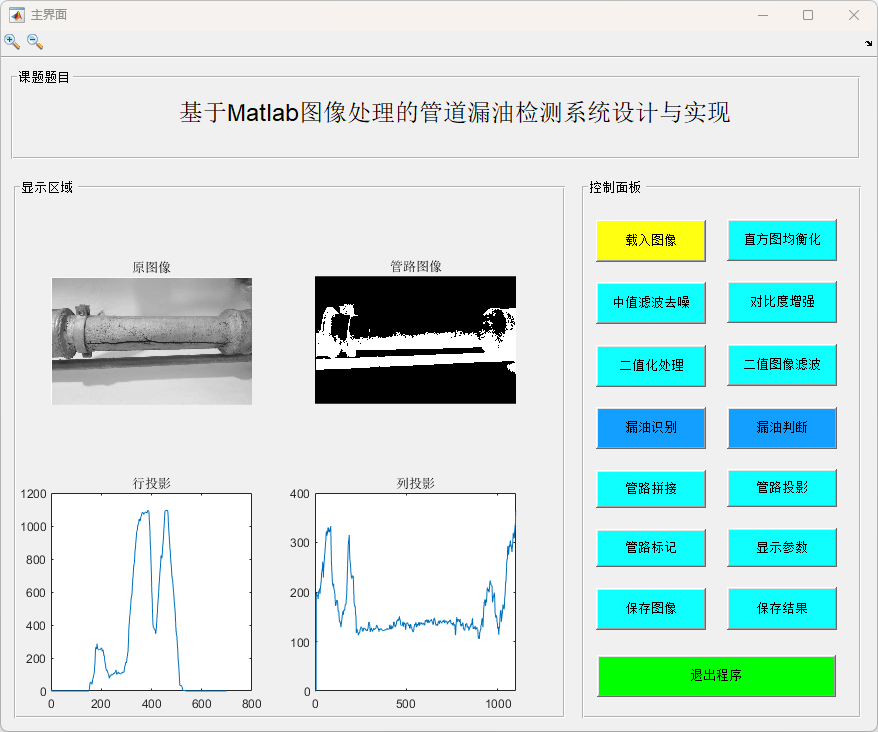Click the small arrow at toolbar's right end
Image resolution: width=878 pixels, height=732 pixels.
[868, 43]
